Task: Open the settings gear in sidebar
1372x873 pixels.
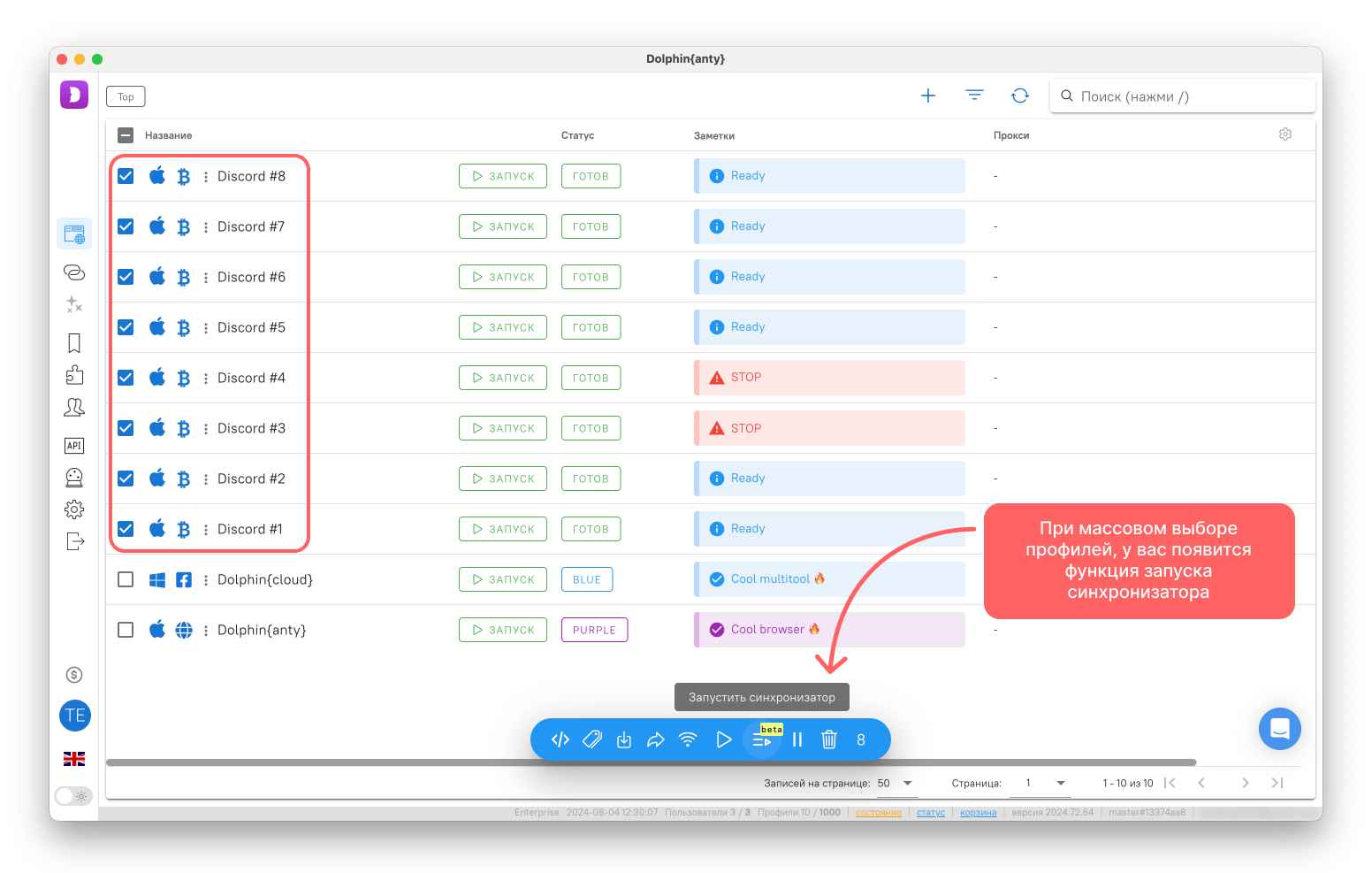Action: coord(74,509)
